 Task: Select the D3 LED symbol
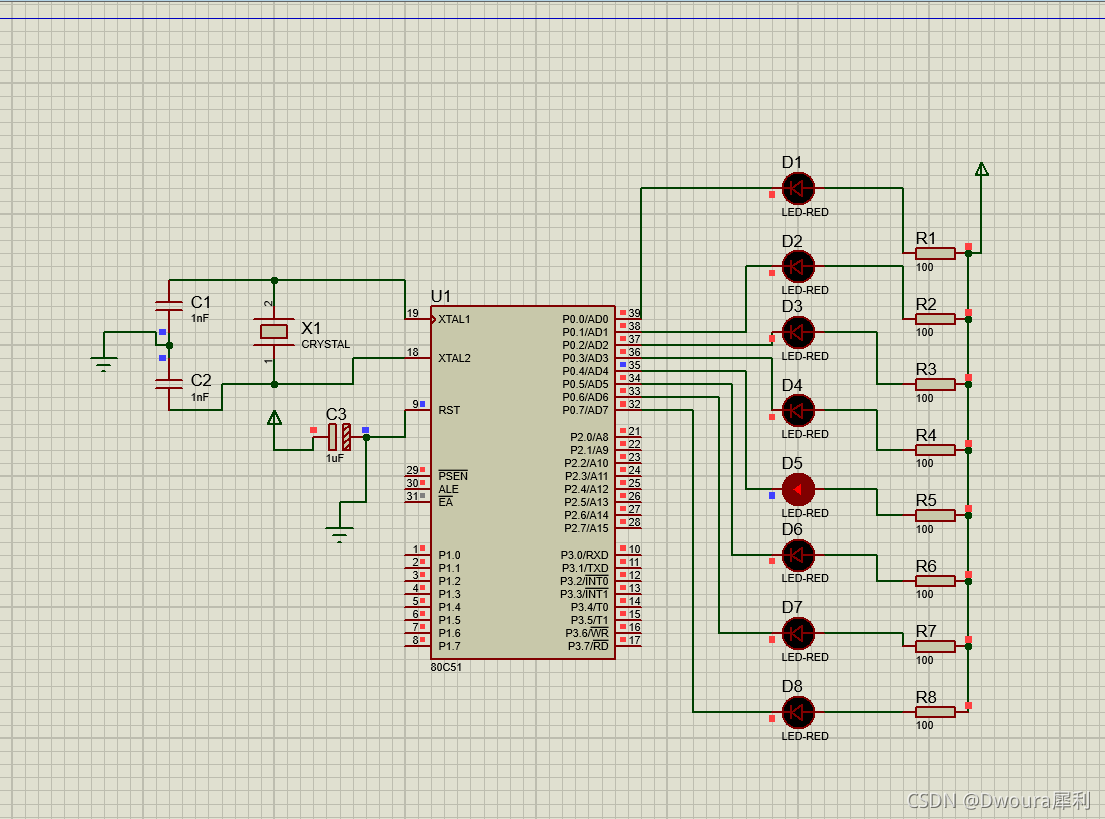798,332
